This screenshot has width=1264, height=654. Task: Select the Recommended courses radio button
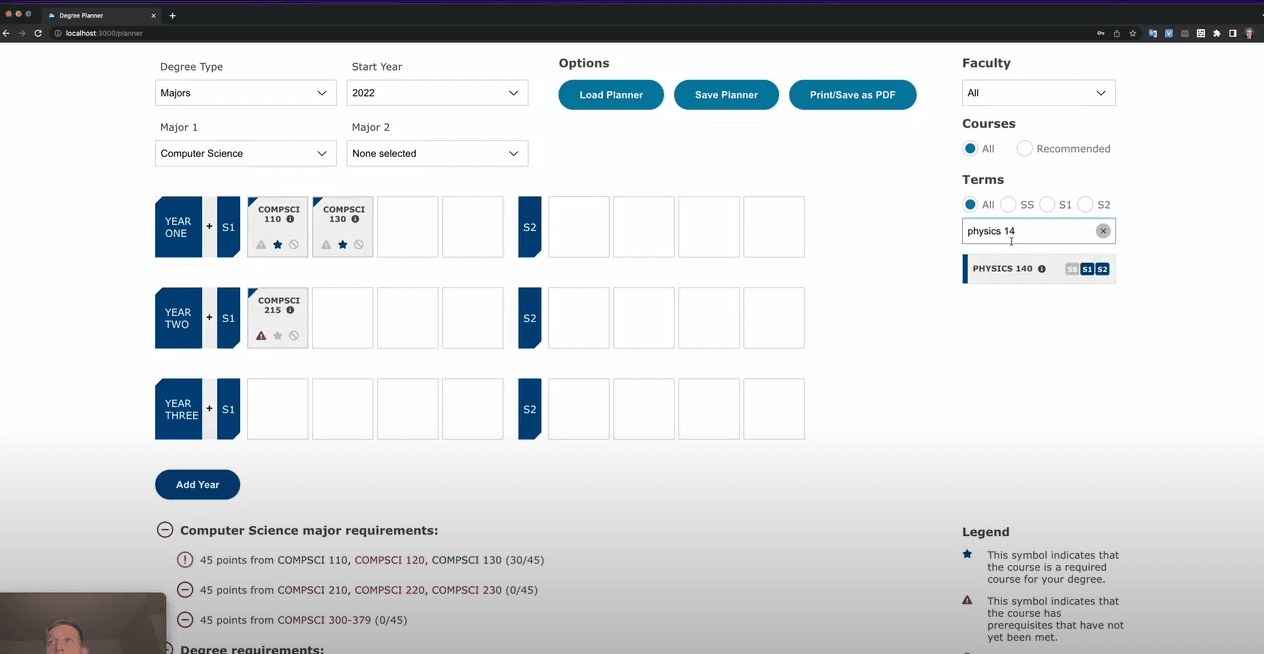(1024, 149)
